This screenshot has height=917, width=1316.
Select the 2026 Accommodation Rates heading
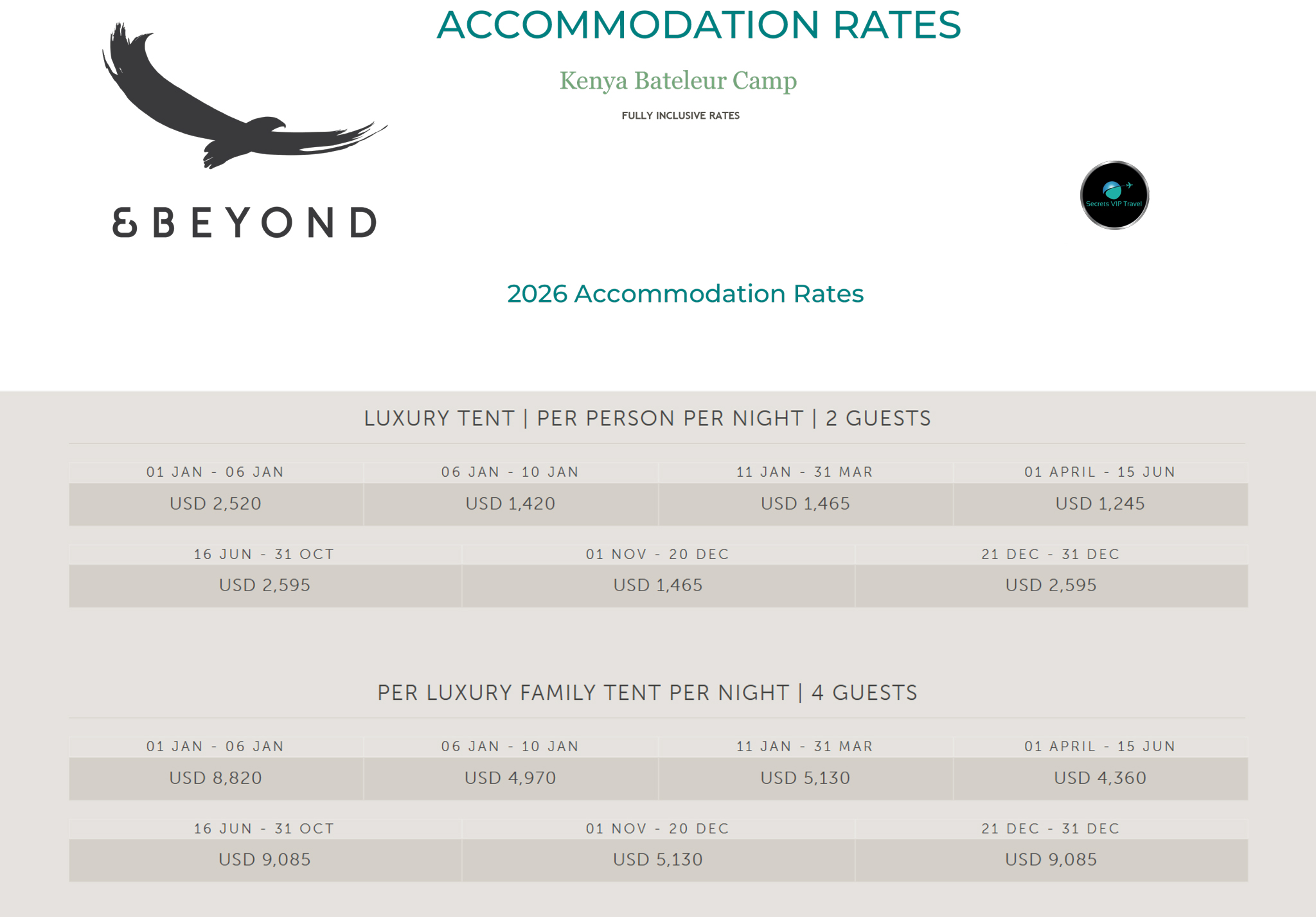pyautogui.click(x=685, y=294)
